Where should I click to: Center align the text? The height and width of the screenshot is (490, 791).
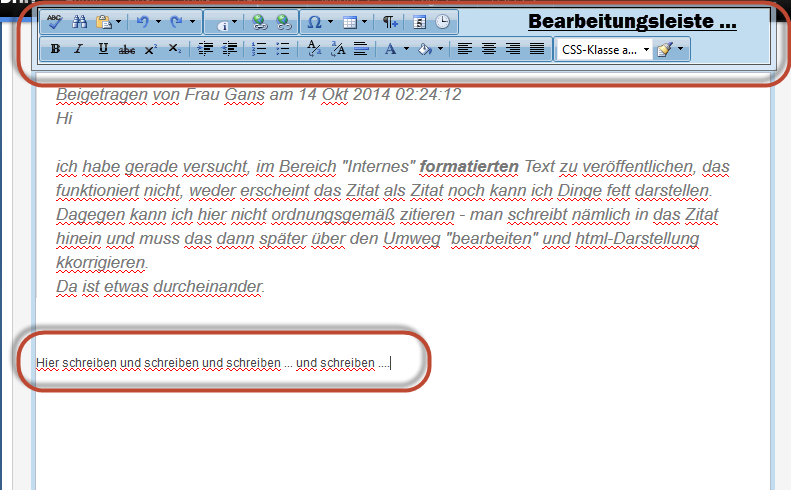[x=488, y=48]
